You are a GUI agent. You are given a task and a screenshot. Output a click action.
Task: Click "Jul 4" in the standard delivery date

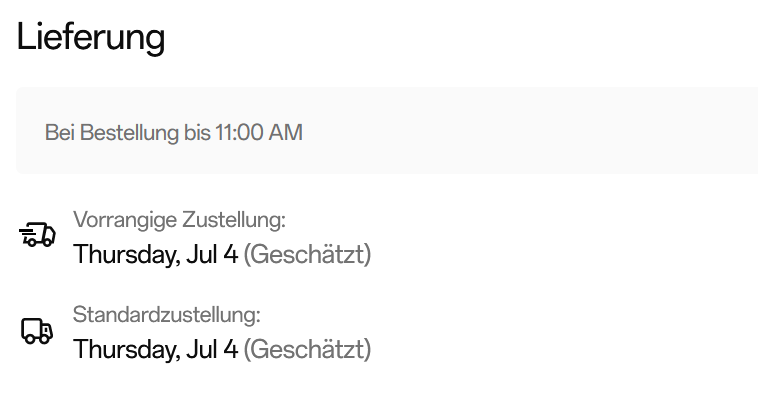point(212,350)
